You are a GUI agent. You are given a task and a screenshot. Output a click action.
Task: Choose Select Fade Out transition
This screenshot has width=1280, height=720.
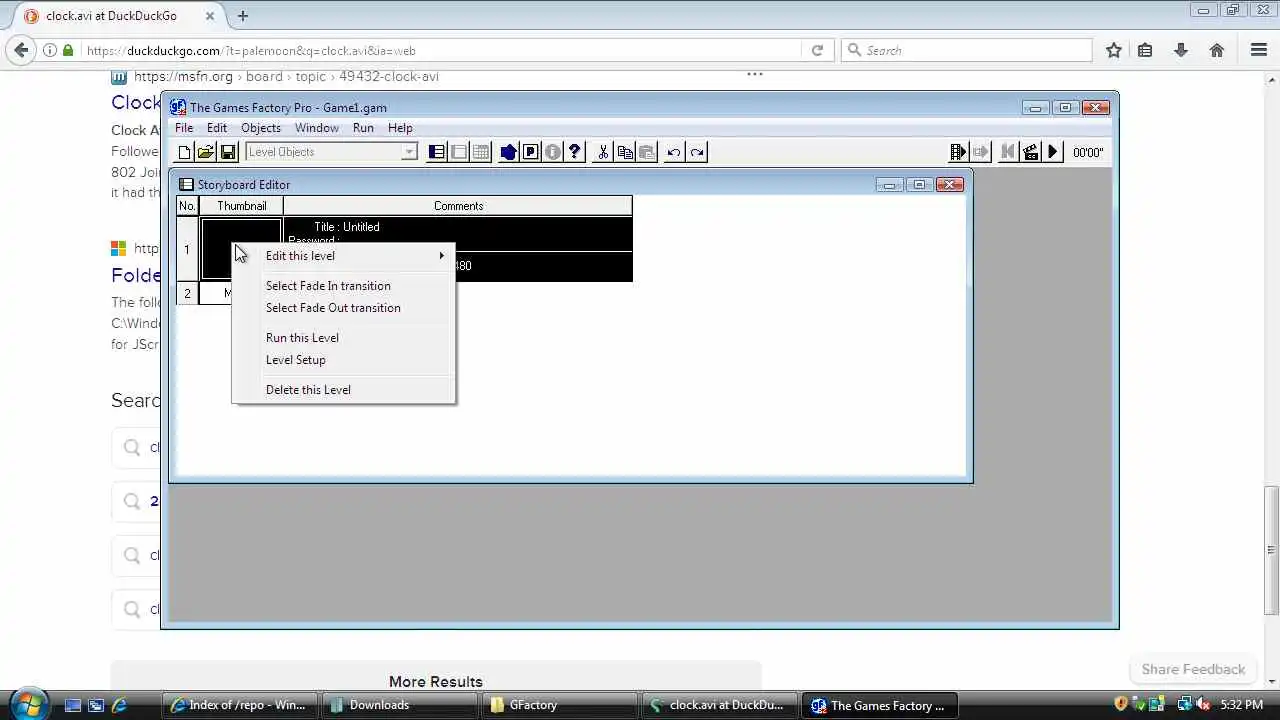(343, 308)
